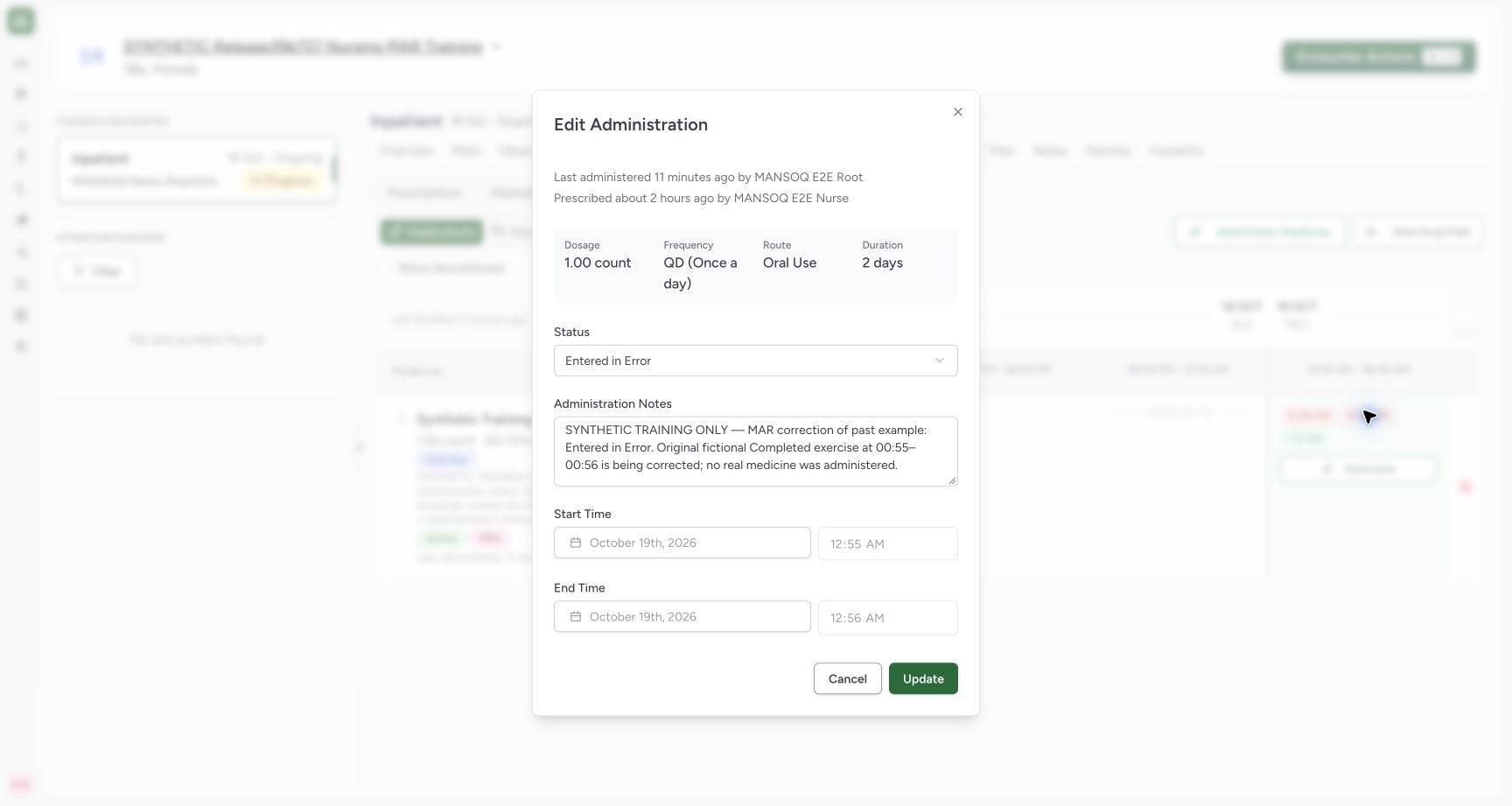Open the green app logo in sidebar
The height and width of the screenshot is (806, 1512).
[x=21, y=21]
